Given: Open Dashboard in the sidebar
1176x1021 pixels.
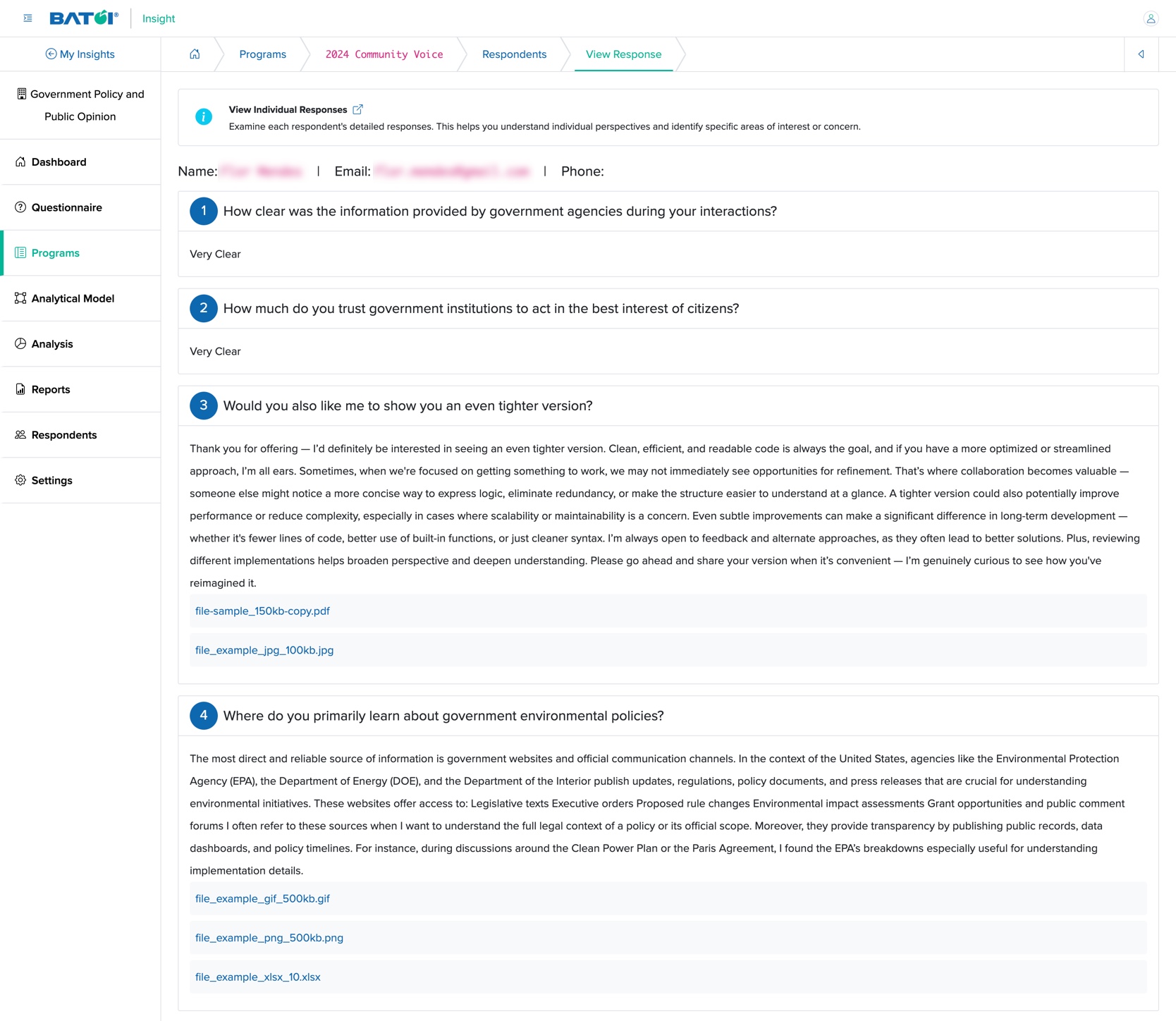Looking at the screenshot, I should (x=81, y=162).
